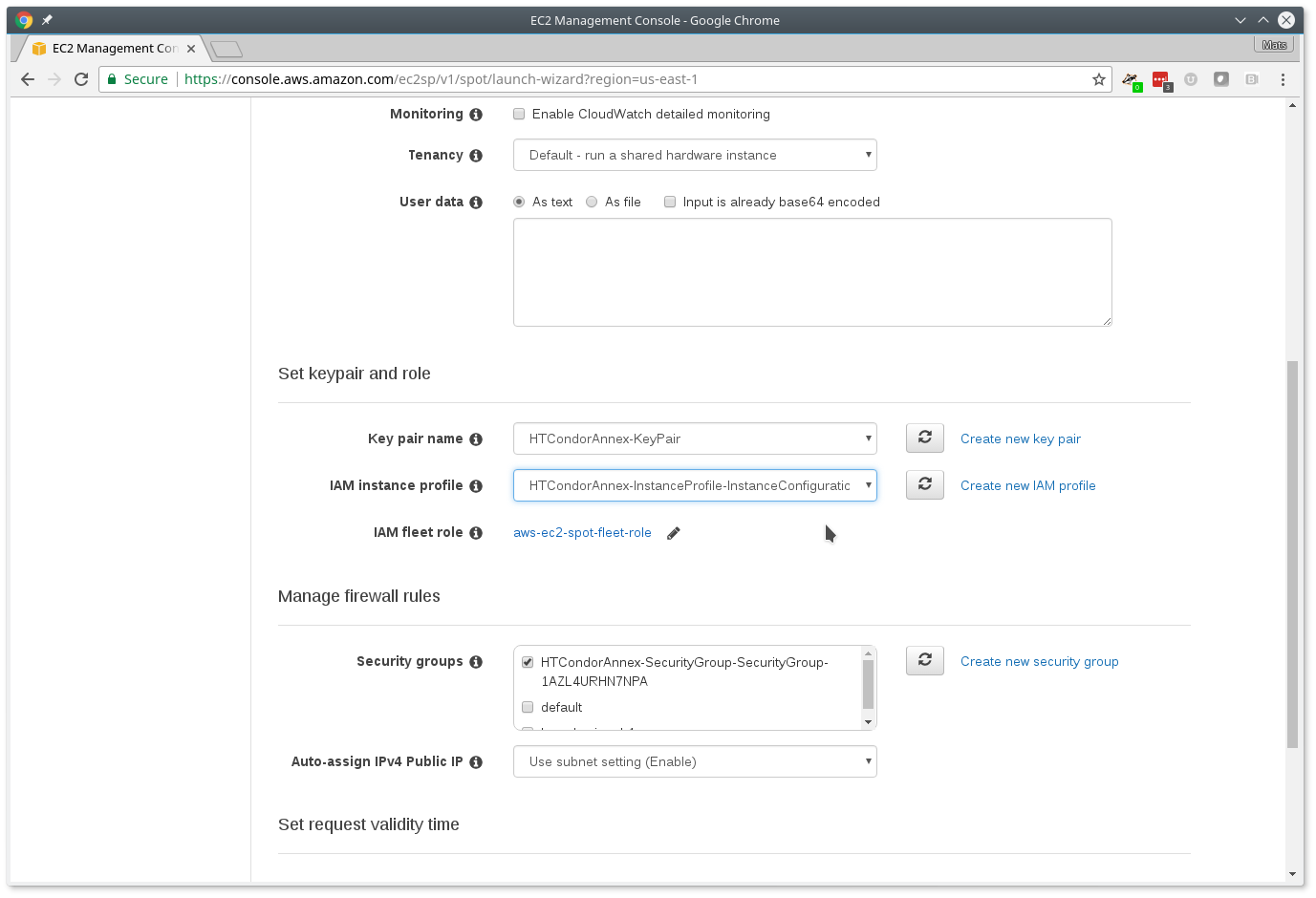Open the Key pair name dropdown
1316x898 pixels.
(695, 438)
